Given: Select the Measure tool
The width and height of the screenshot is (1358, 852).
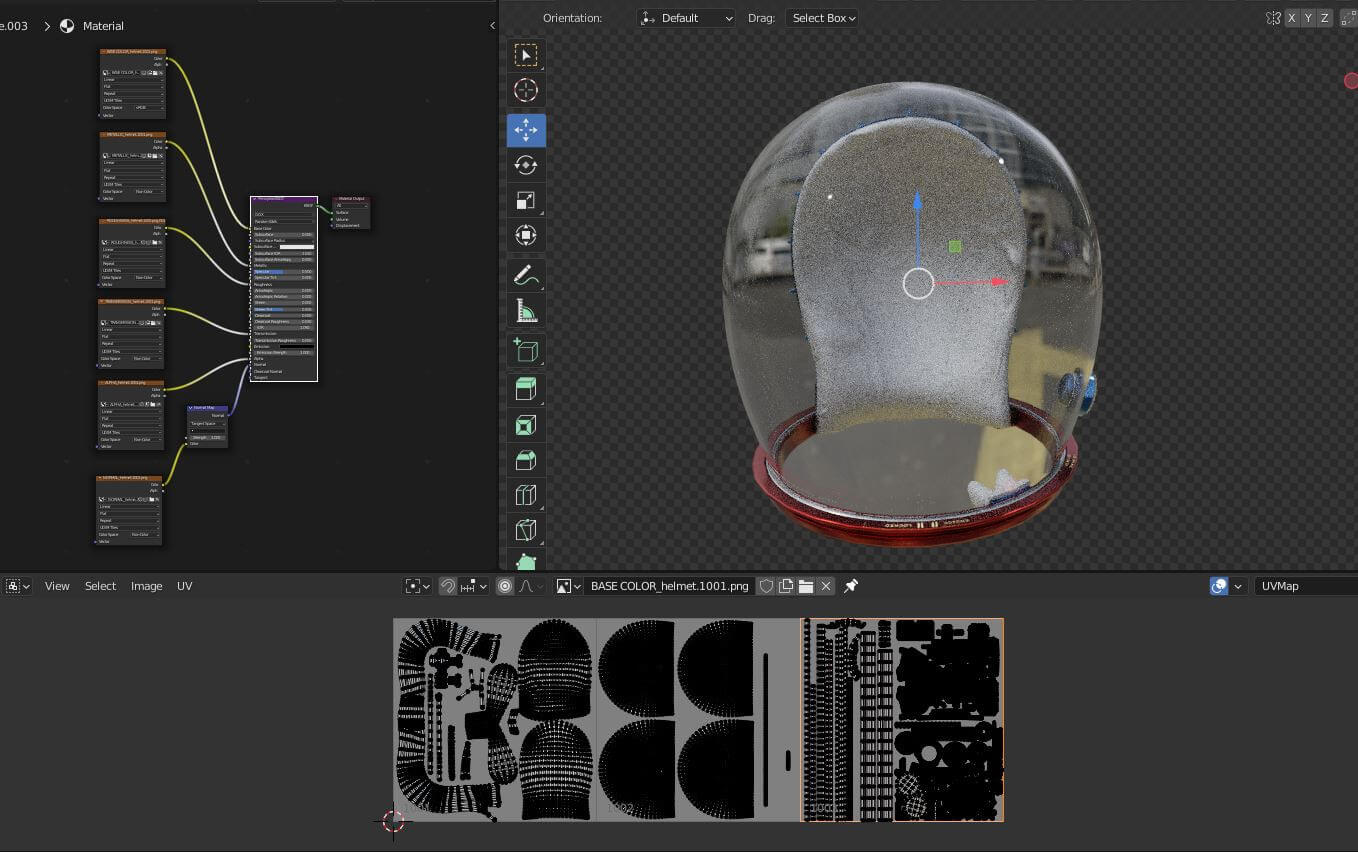Looking at the screenshot, I should (x=526, y=311).
